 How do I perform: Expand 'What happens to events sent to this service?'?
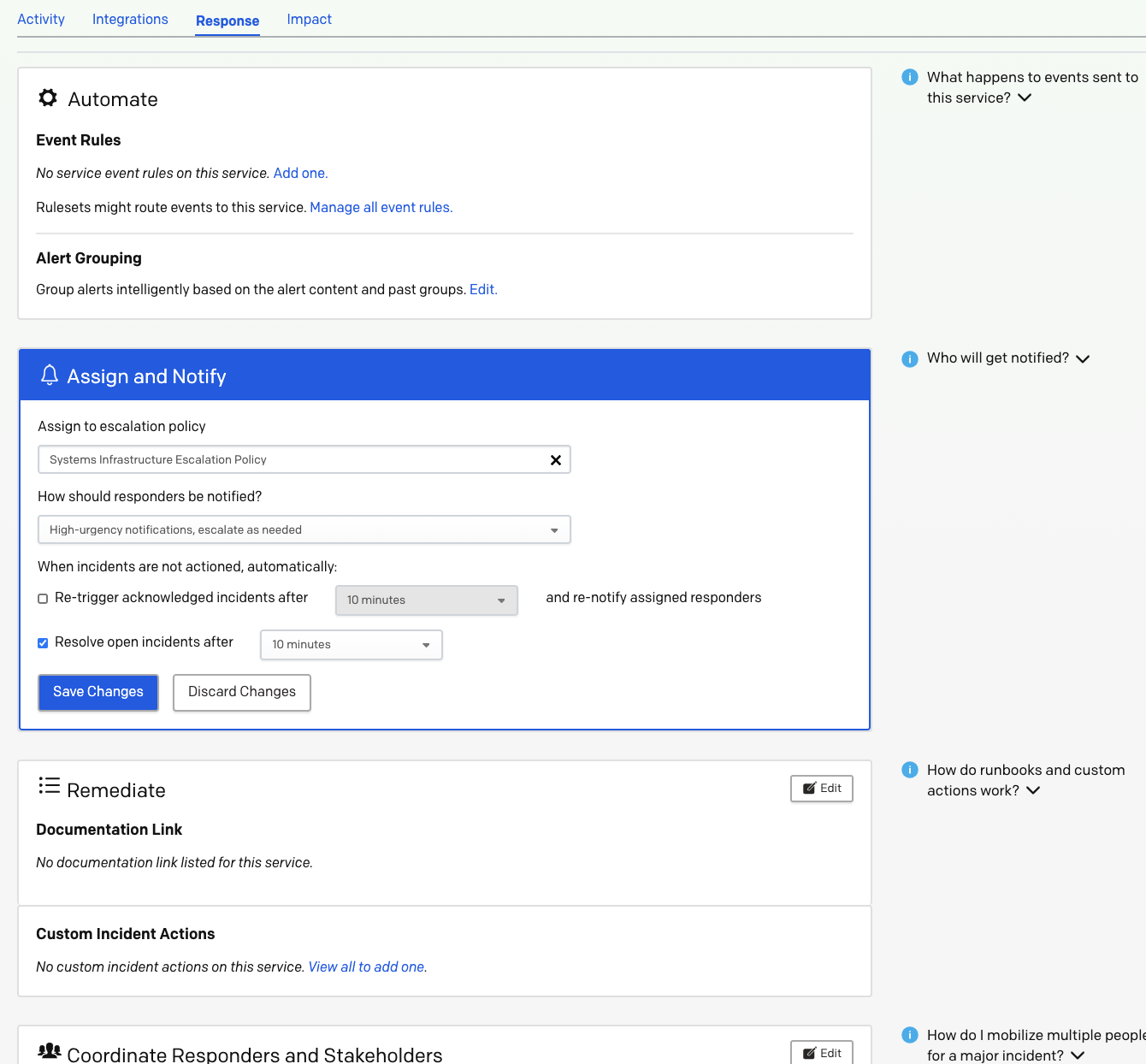(1025, 98)
